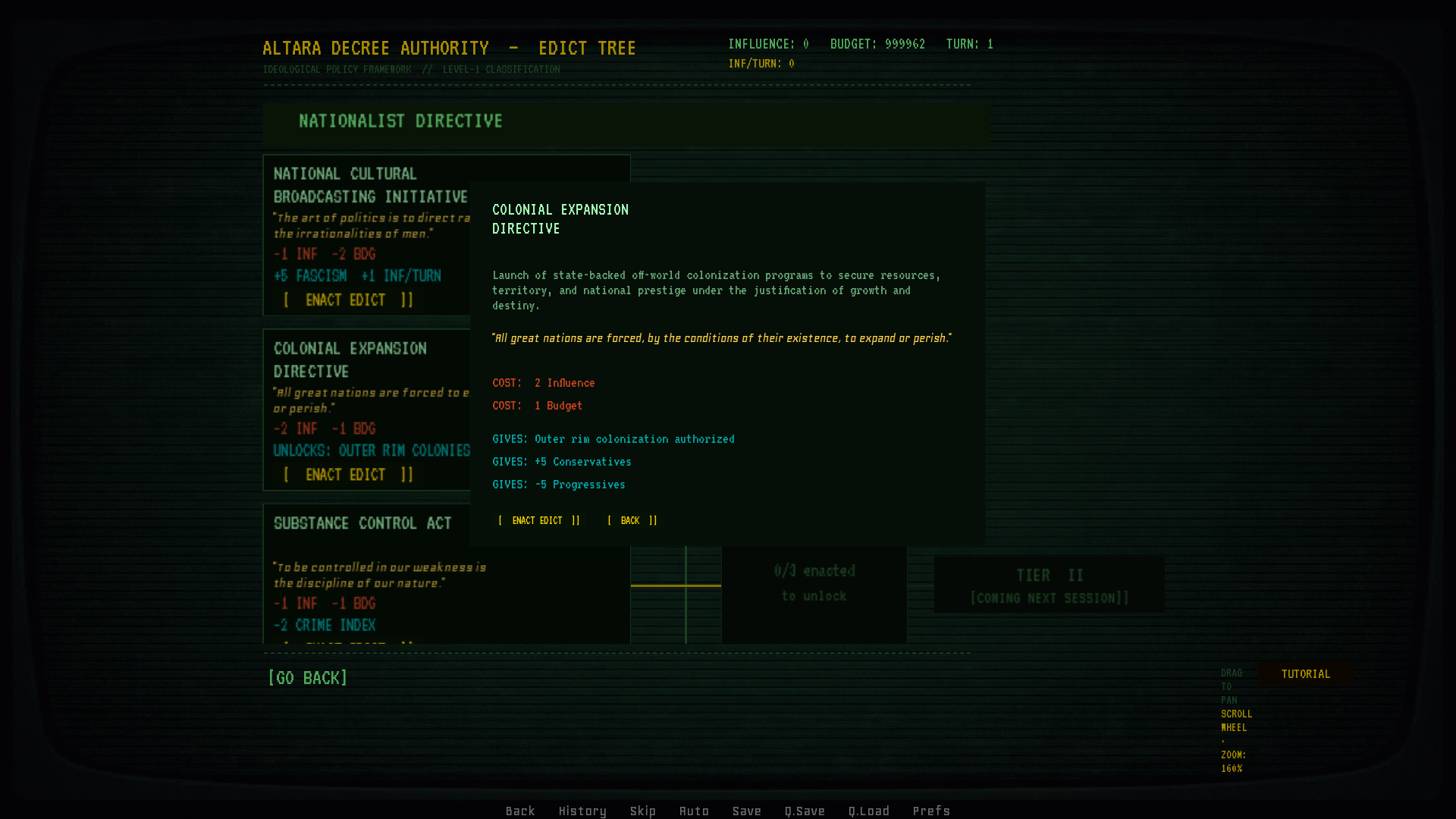The image size is (1456, 819).
Task: Click UNLOCKS: OUTER RIM COLONIES text
Action: [372, 451]
